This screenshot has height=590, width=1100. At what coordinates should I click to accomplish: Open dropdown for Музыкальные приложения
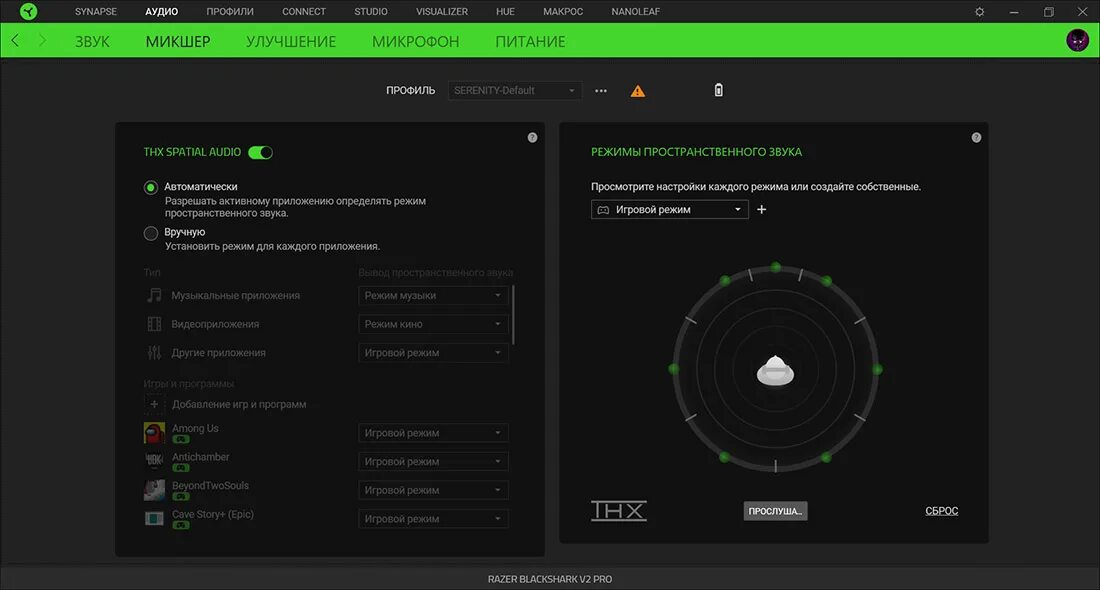point(433,295)
